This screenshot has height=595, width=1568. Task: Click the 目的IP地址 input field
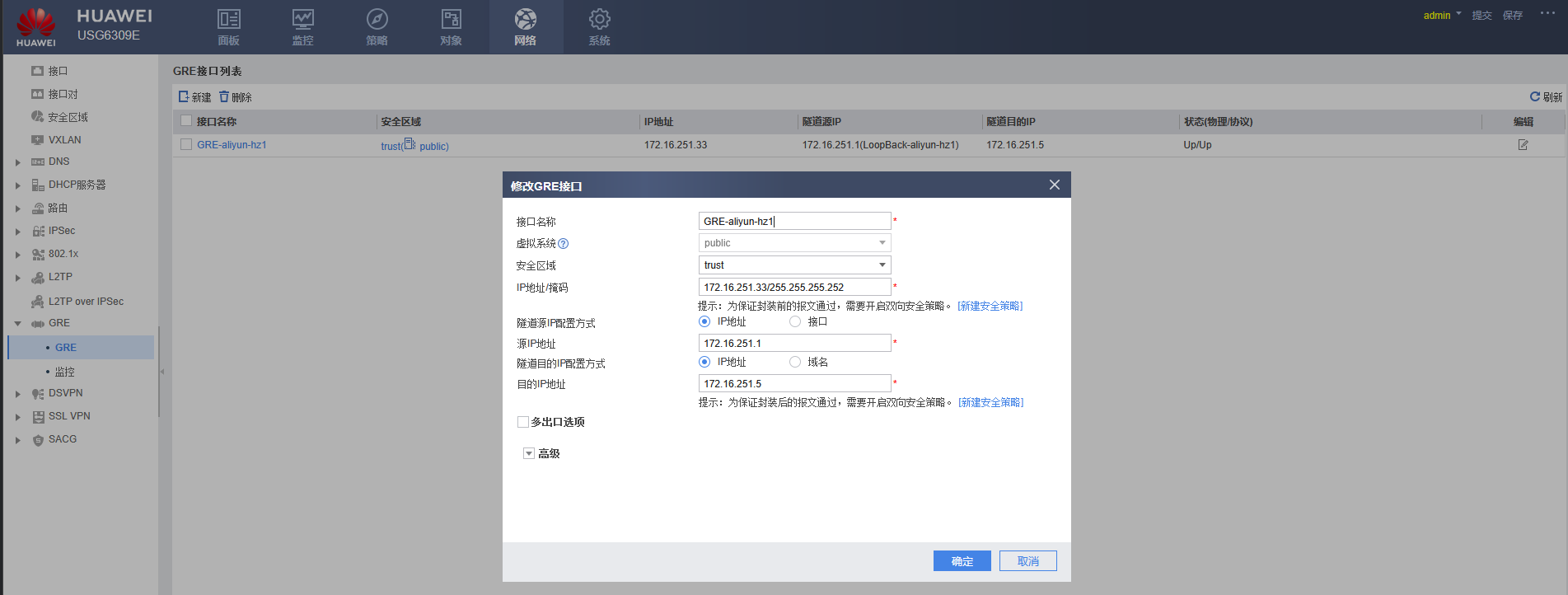click(794, 384)
